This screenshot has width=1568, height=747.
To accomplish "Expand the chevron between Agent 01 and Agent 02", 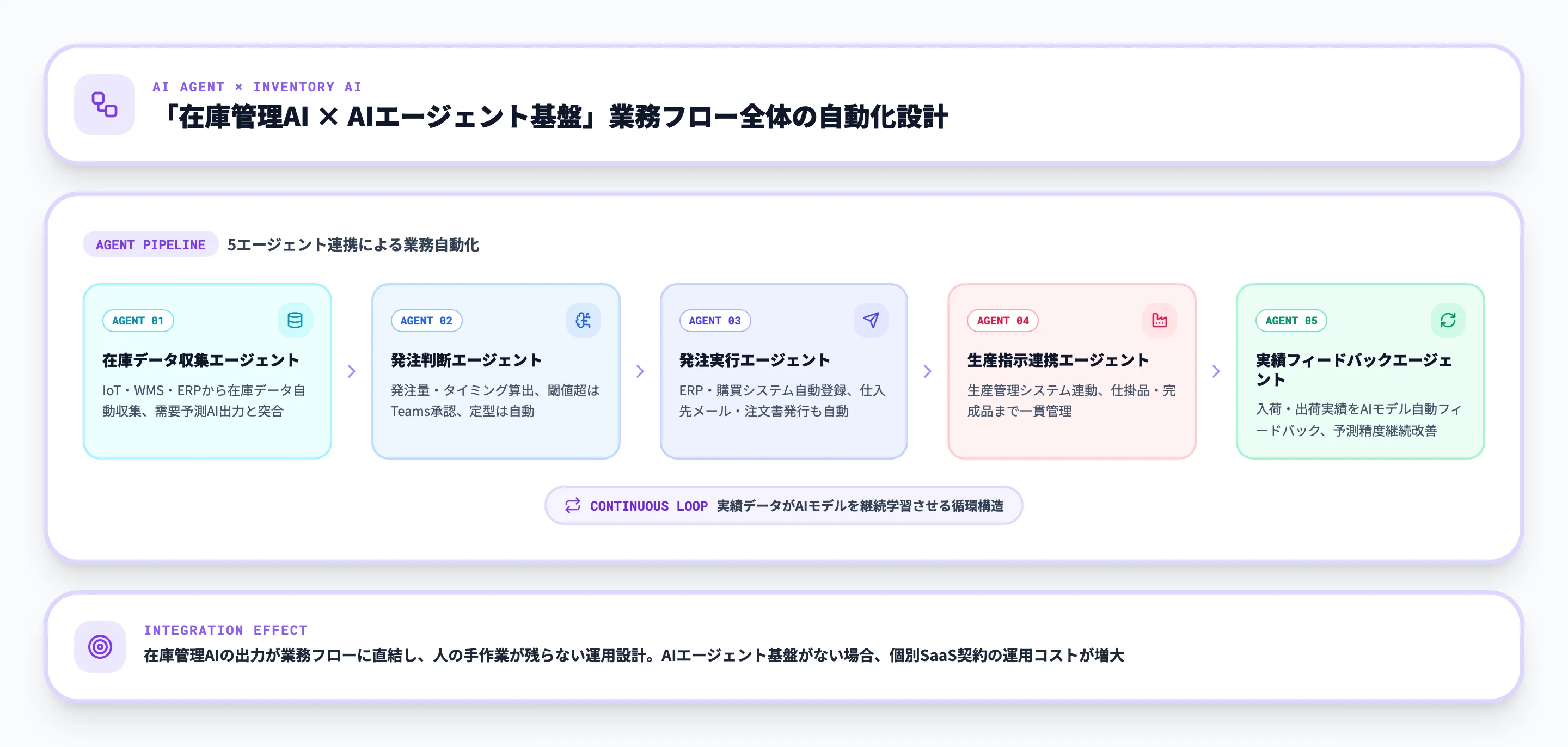I will (x=352, y=370).
